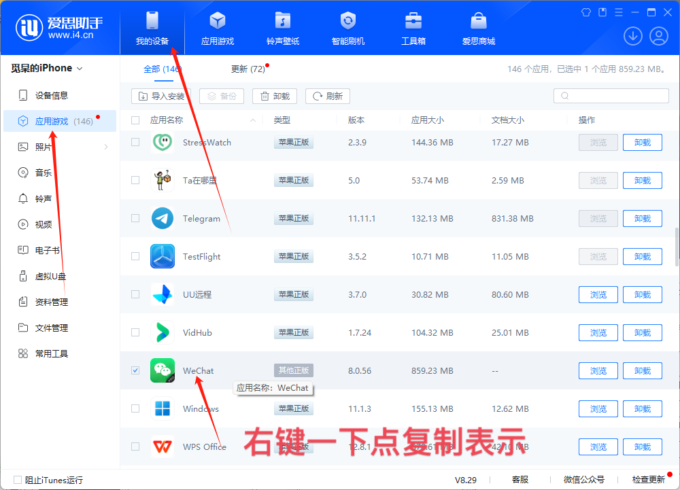The image size is (680, 490).
Task: Click the 卸载 toolbar button
Action: point(275,96)
